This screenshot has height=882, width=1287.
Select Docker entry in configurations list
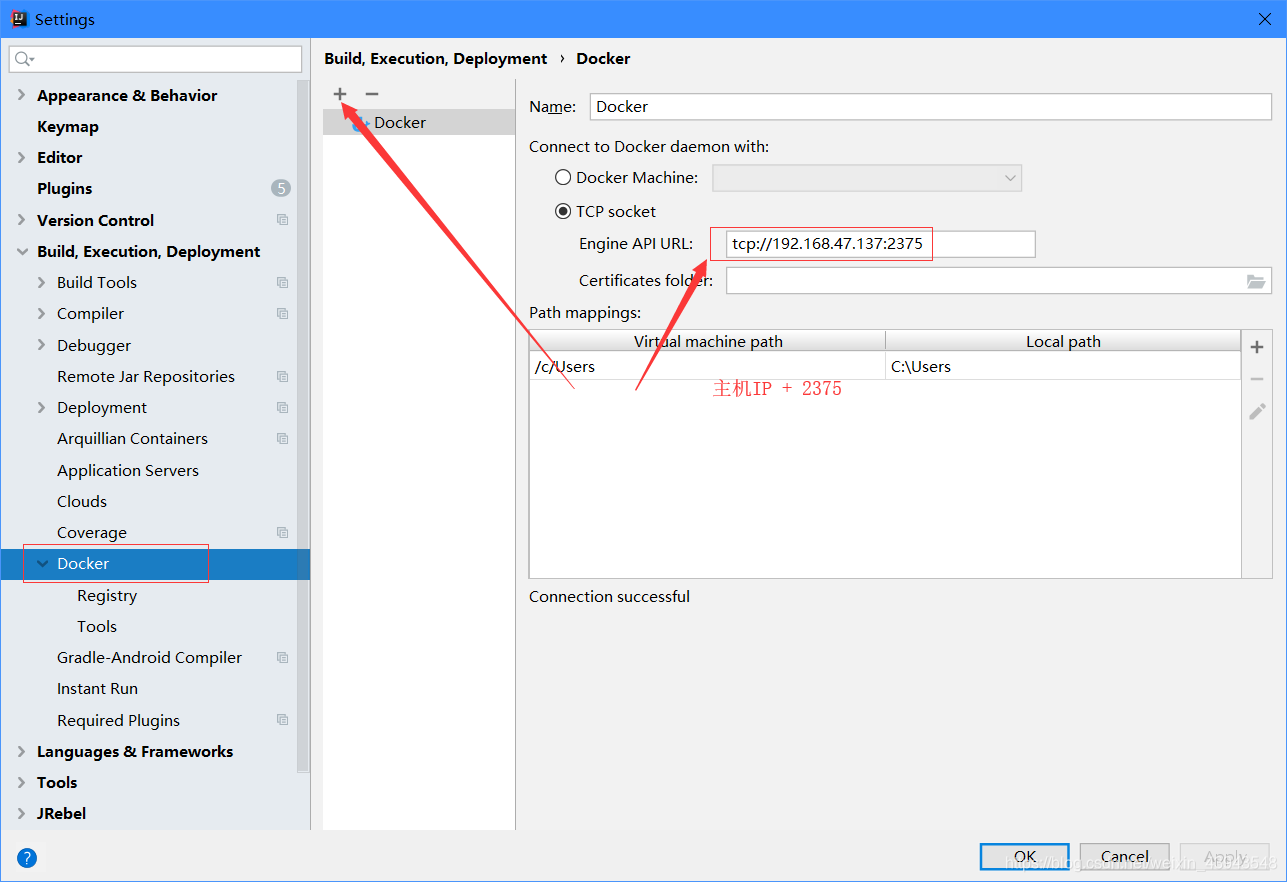[419, 122]
